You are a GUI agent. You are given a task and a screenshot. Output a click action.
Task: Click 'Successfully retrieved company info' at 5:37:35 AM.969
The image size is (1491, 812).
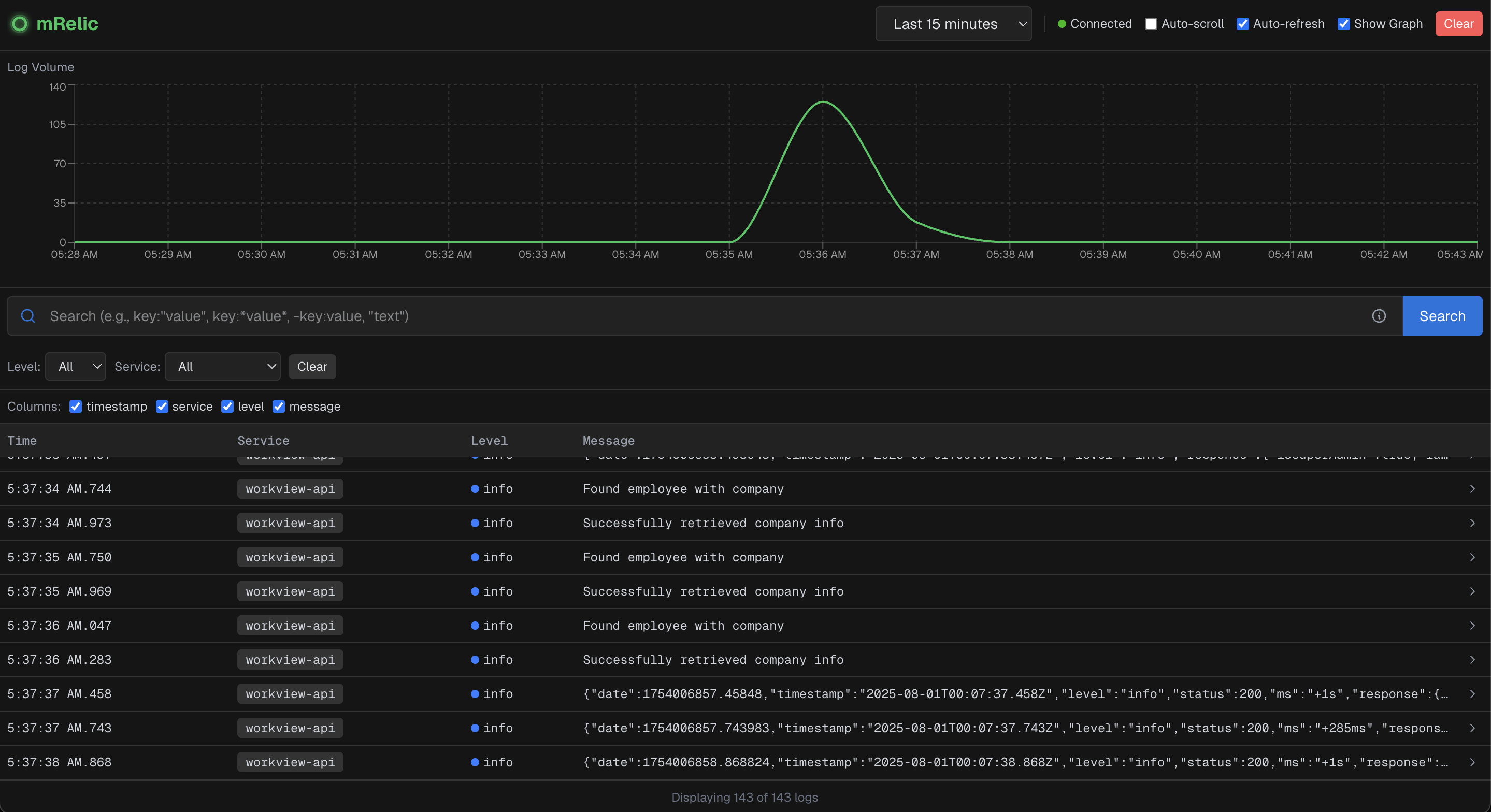pos(713,591)
